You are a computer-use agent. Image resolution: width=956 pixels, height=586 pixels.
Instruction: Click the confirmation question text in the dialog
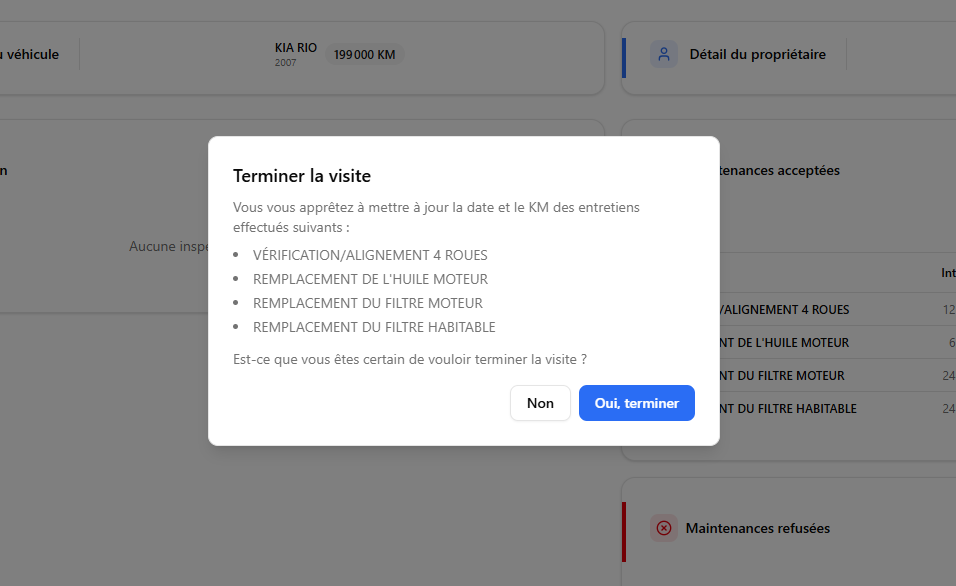pos(409,358)
